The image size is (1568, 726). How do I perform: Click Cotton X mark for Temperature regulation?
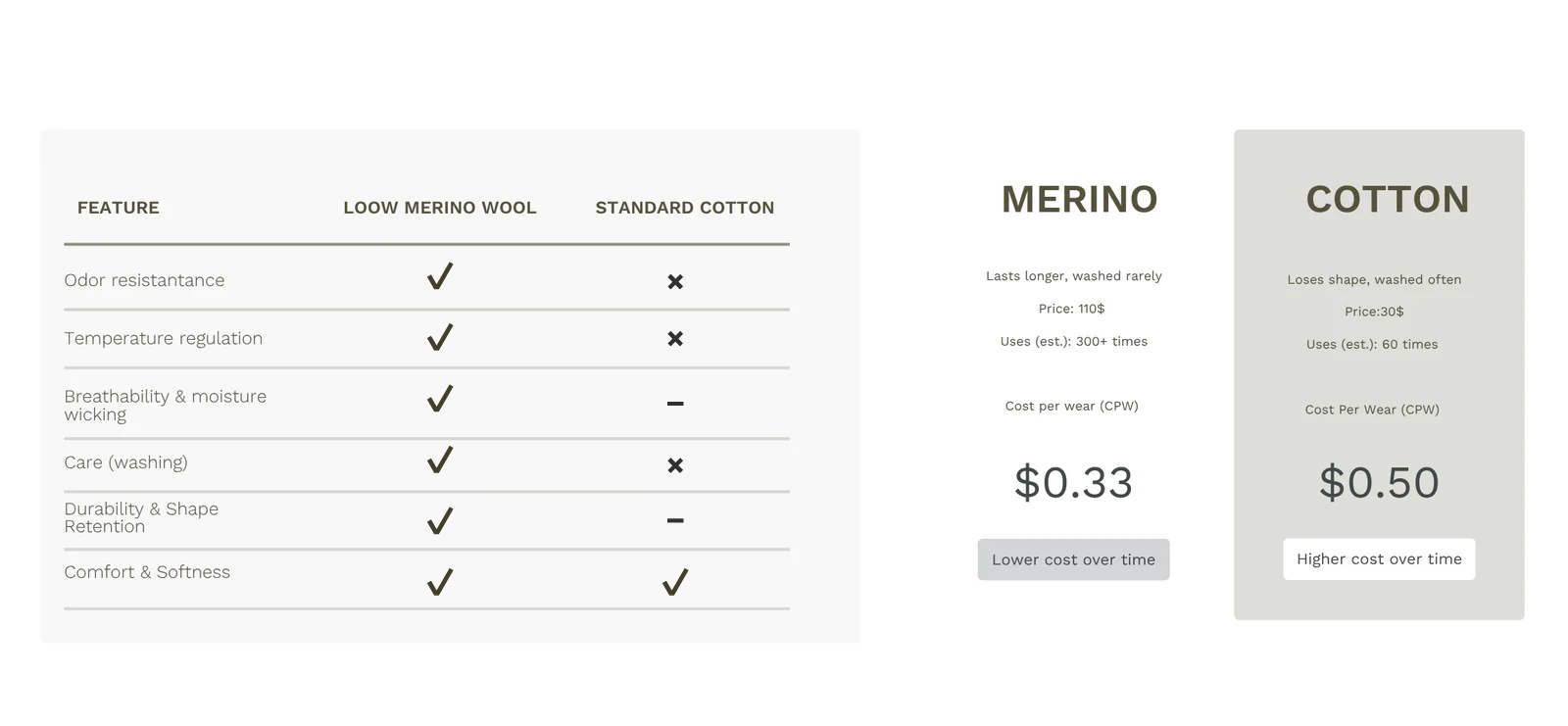click(675, 339)
